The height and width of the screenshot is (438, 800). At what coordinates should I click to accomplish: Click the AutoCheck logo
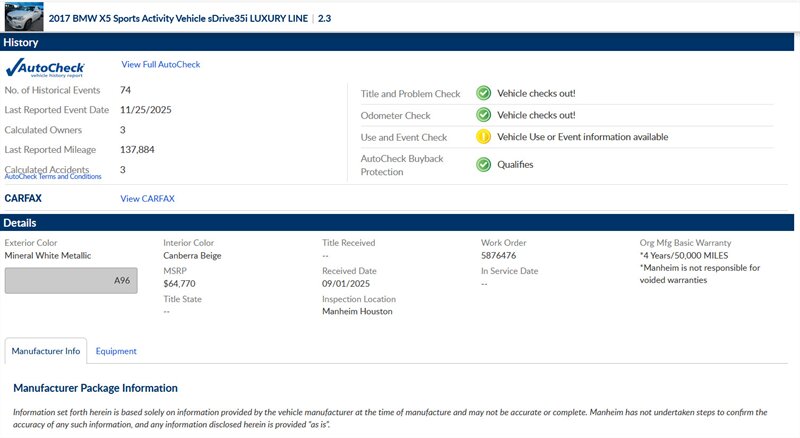(45, 69)
